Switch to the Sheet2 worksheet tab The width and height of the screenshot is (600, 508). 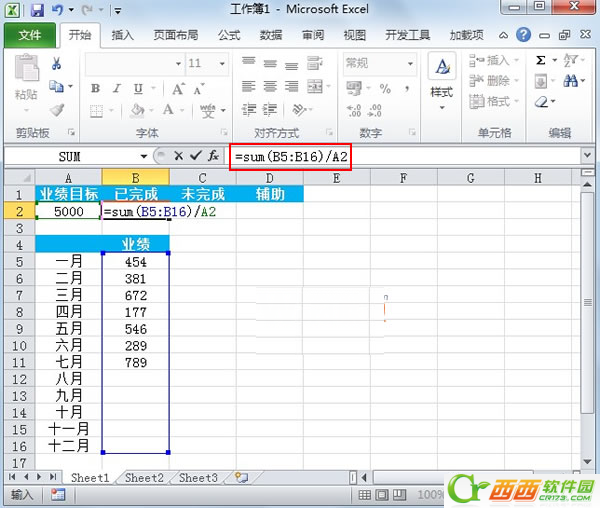pyautogui.click(x=144, y=478)
